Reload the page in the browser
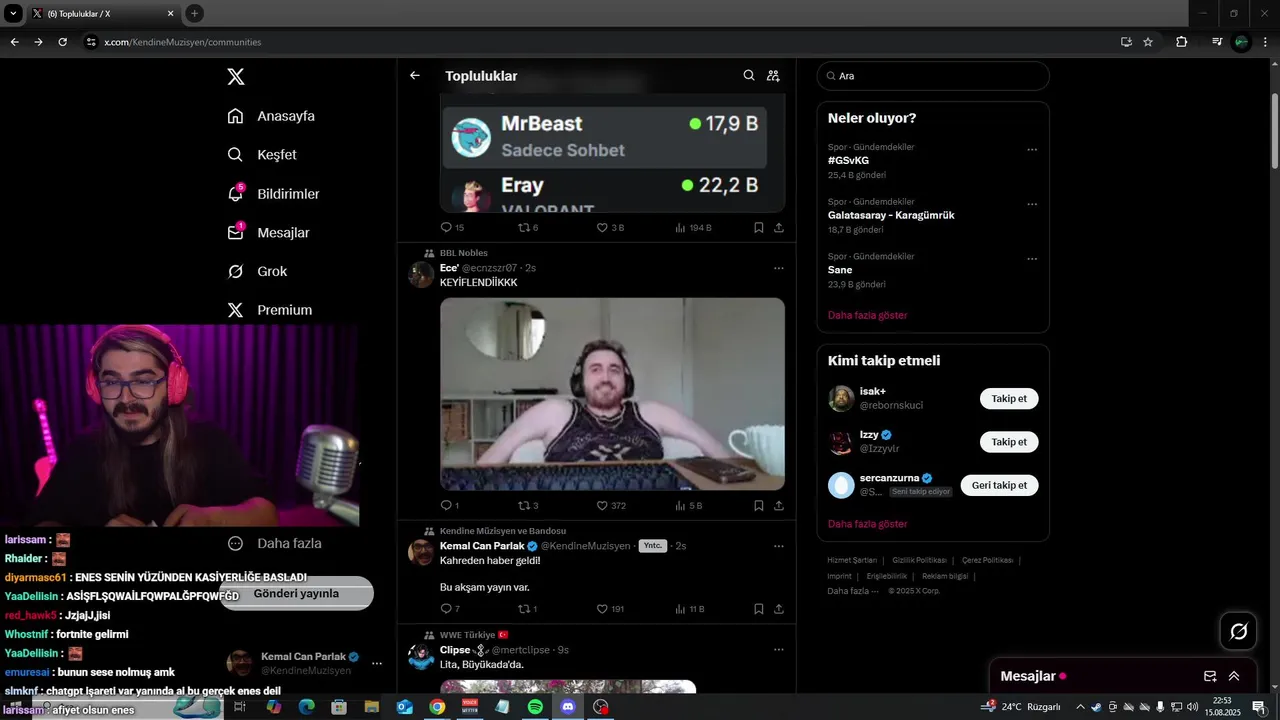The height and width of the screenshot is (720, 1280). (x=63, y=42)
